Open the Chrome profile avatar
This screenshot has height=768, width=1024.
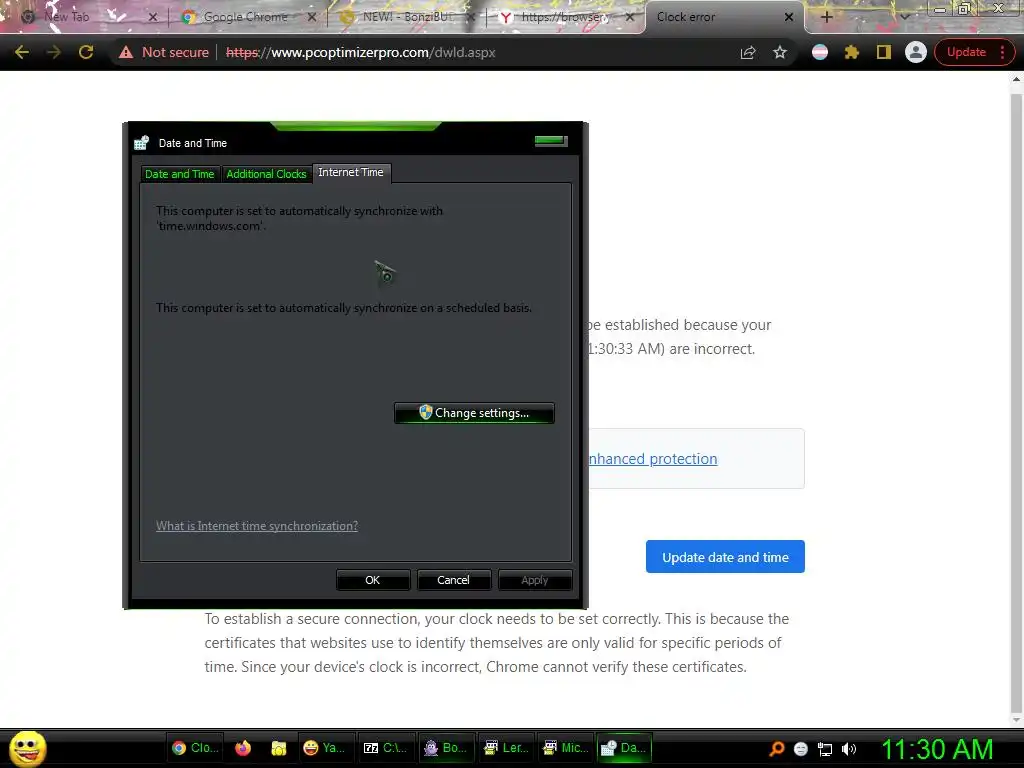pos(916,52)
